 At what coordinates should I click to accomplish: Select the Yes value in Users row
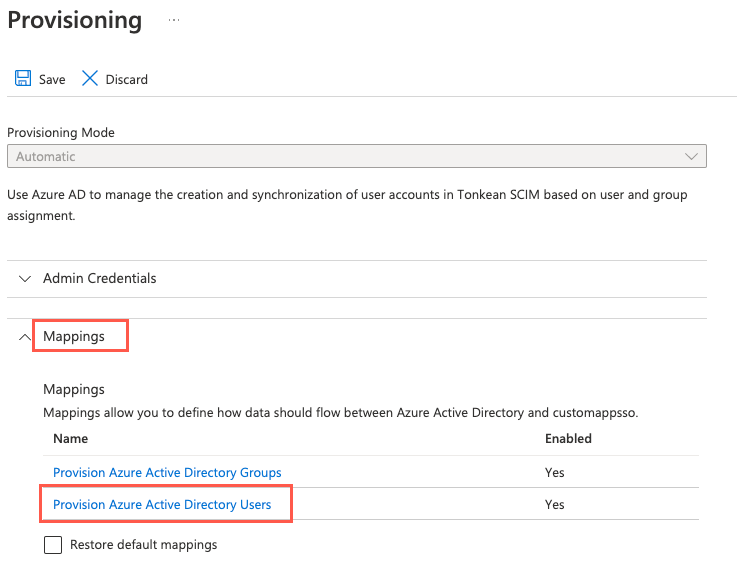554,505
